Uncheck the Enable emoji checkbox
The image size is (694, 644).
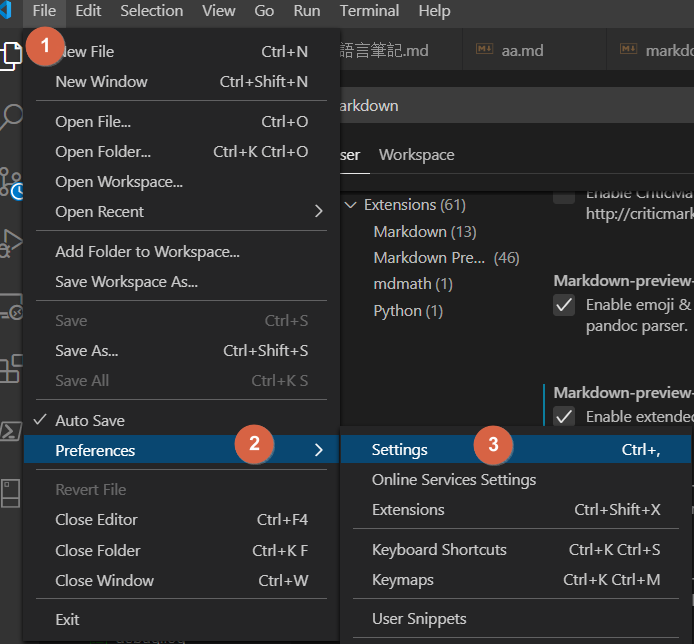565,304
